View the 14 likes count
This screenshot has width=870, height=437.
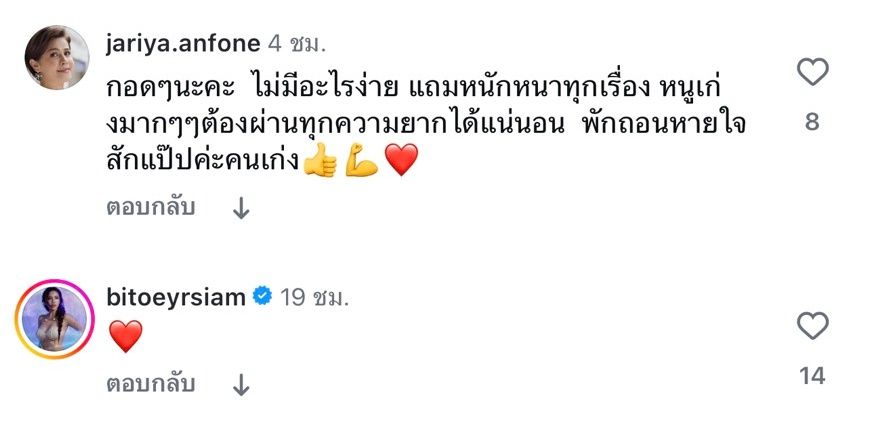(812, 376)
